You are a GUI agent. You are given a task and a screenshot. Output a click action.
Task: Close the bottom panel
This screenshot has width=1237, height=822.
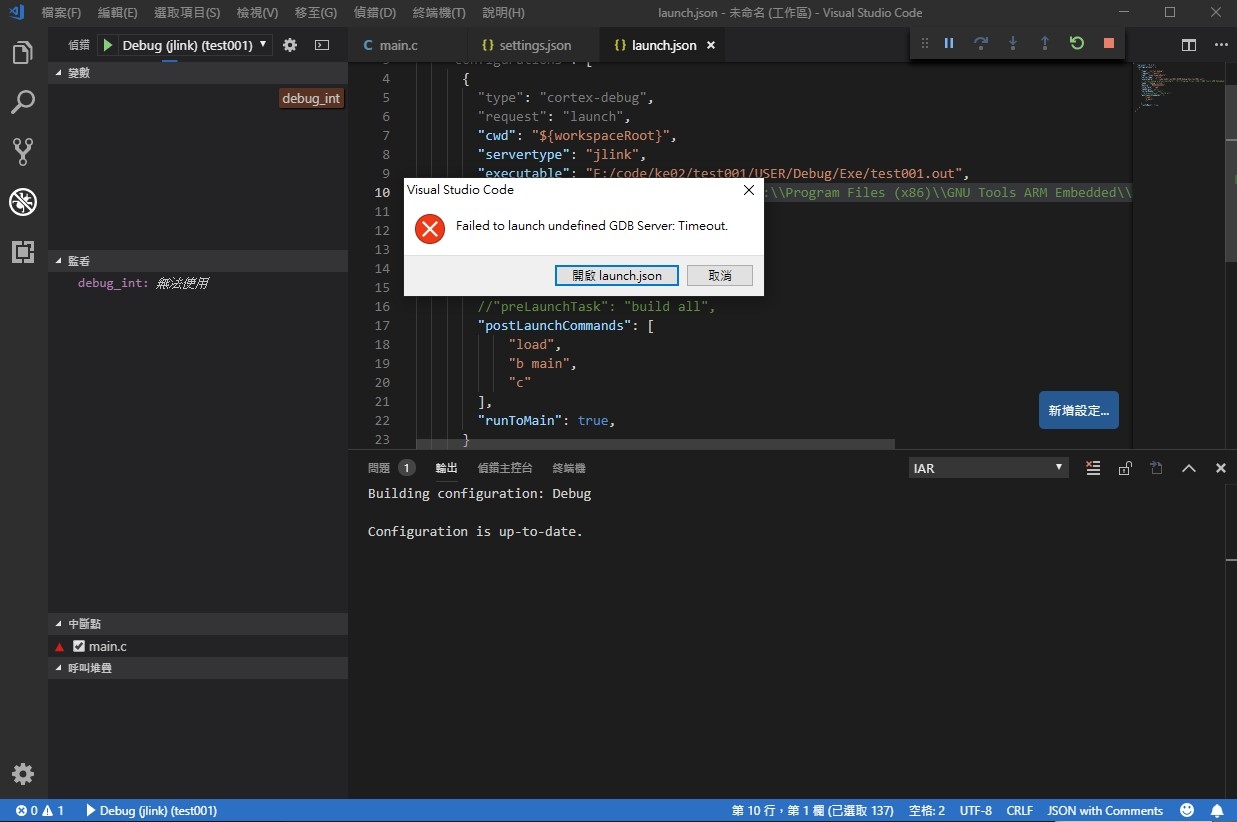point(1221,468)
